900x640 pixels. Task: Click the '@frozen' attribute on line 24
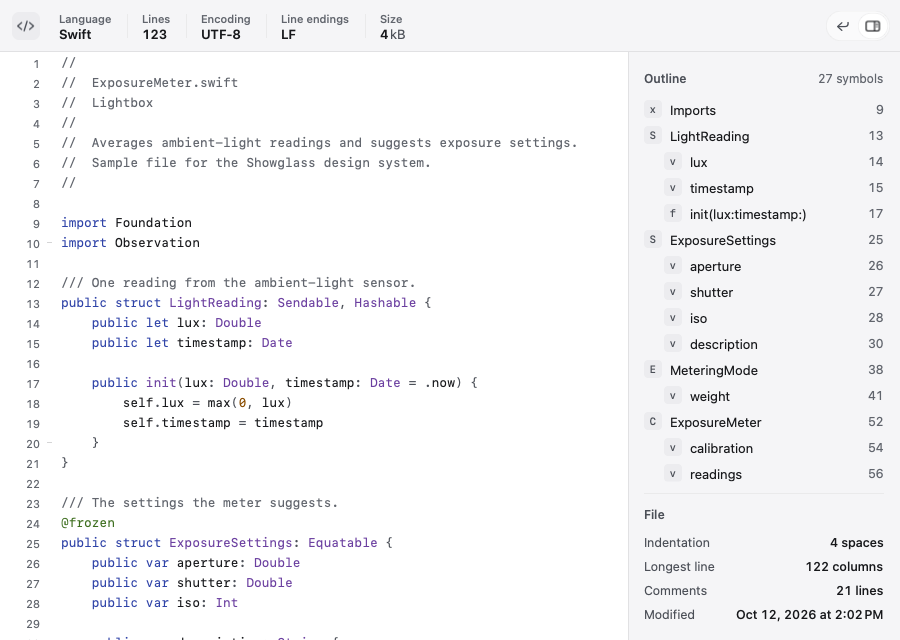pos(88,523)
